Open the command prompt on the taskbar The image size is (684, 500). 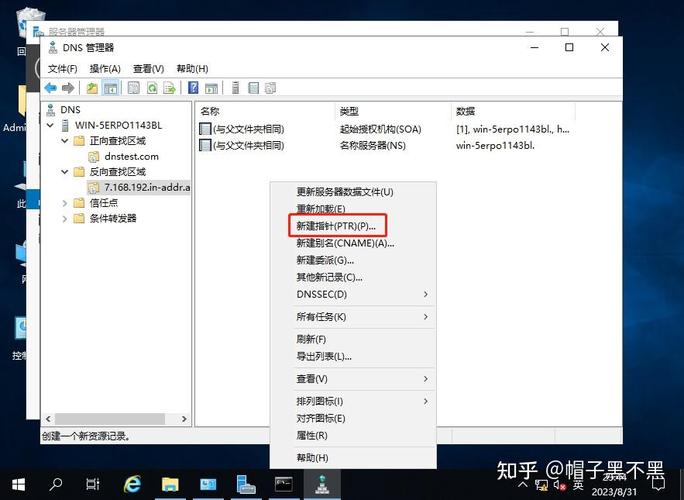[284, 484]
